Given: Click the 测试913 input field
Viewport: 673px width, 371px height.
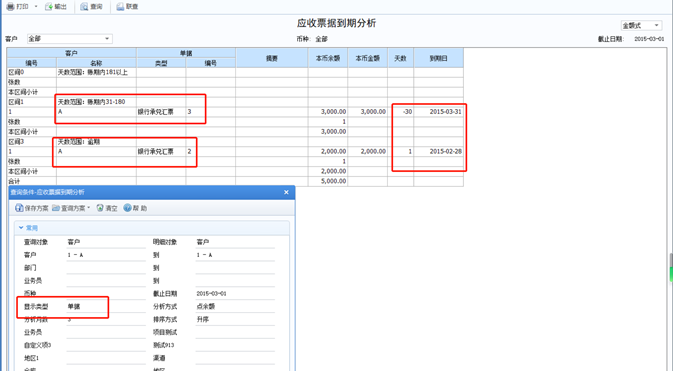Looking at the screenshot, I should (x=235, y=345).
